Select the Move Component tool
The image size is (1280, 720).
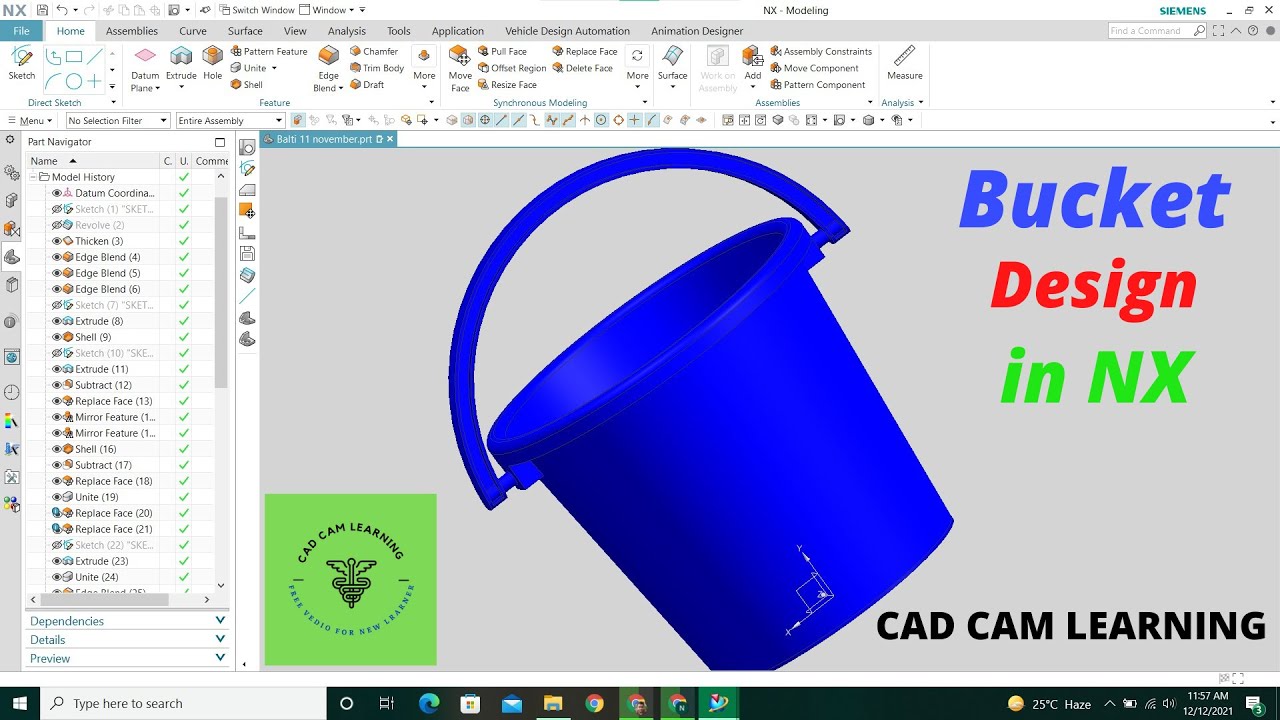[x=814, y=68]
